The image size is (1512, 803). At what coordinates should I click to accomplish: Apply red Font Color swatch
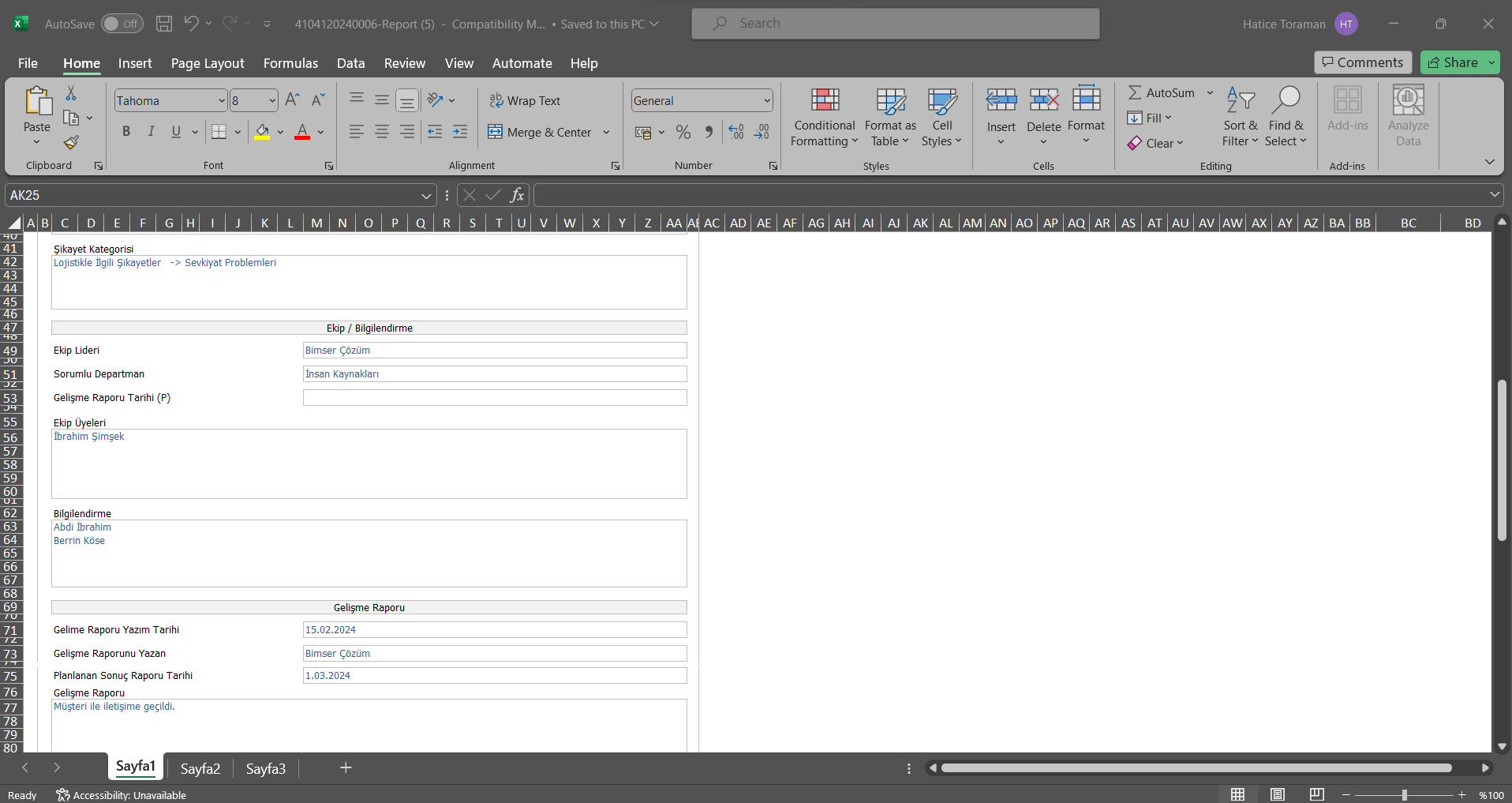point(302,132)
